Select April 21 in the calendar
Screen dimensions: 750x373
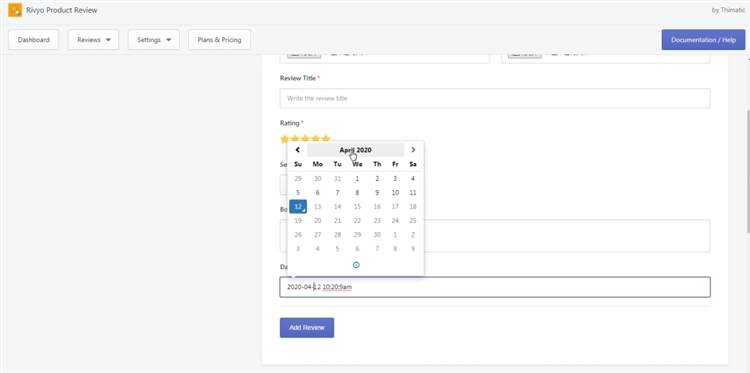click(x=337, y=220)
